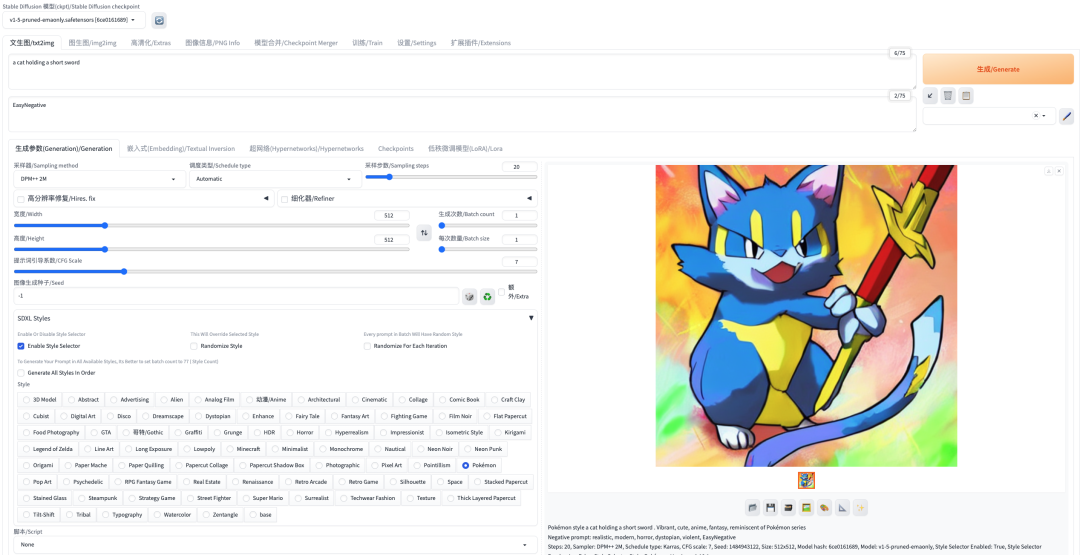1080x555 pixels.
Task: Open the Extras tab
Action: [151, 43]
